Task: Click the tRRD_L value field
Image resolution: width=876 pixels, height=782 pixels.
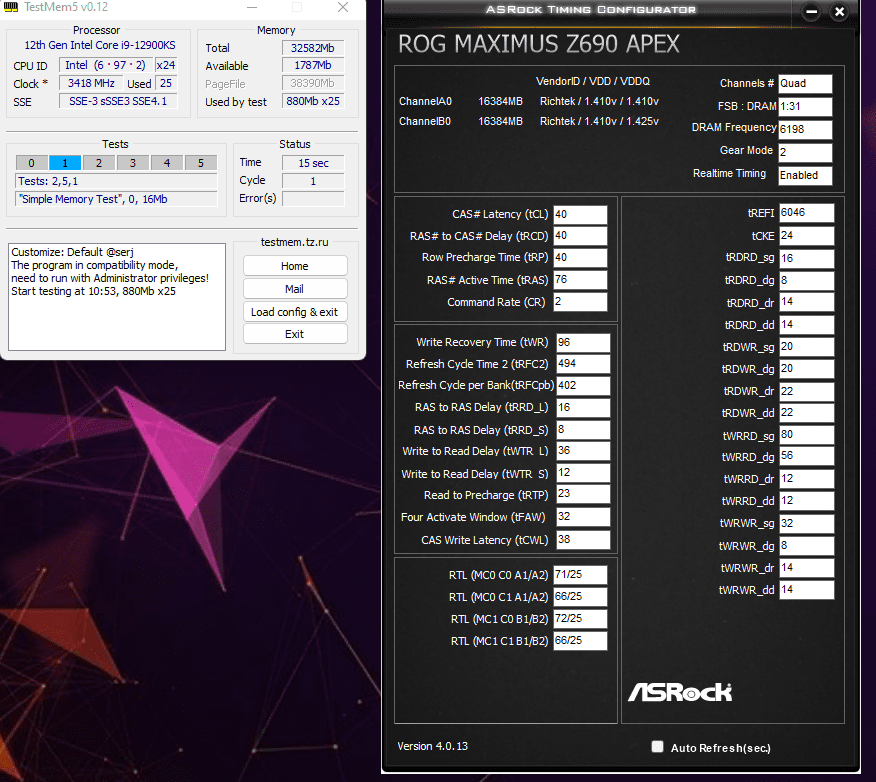Action: coord(583,408)
